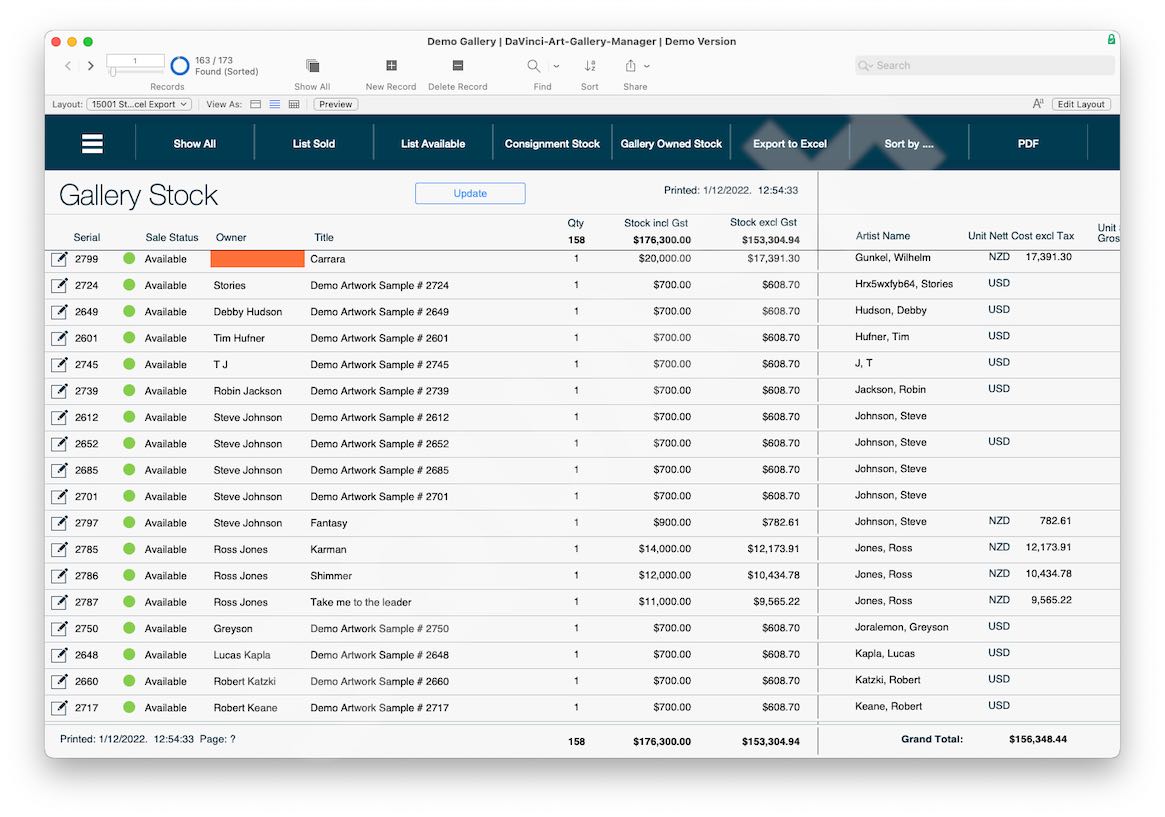The image size is (1165, 817).
Task: Open the Layout dropdown menu
Action: 139,104
